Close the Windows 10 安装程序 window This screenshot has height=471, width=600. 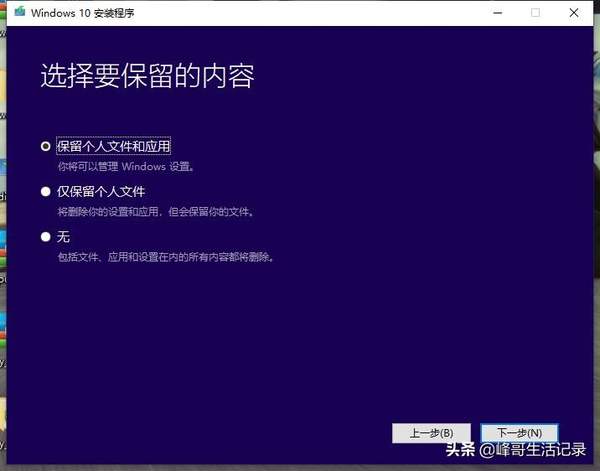[574, 13]
